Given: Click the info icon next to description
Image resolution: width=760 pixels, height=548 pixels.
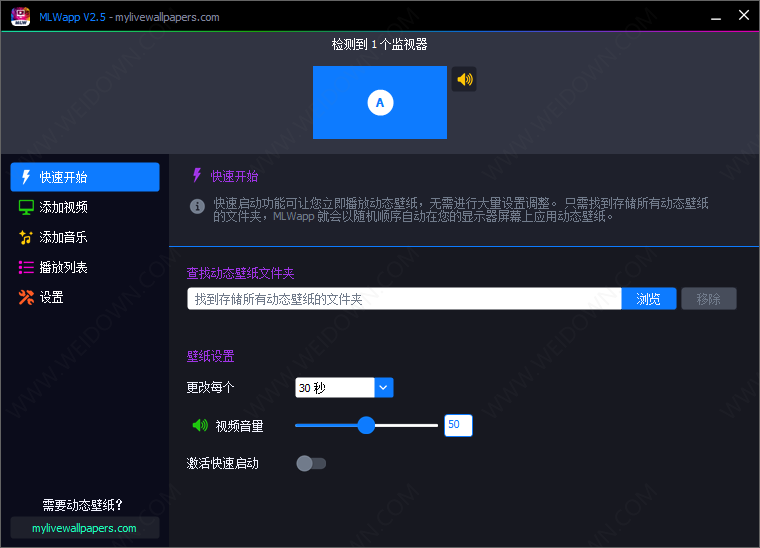Looking at the screenshot, I should pos(197,206).
